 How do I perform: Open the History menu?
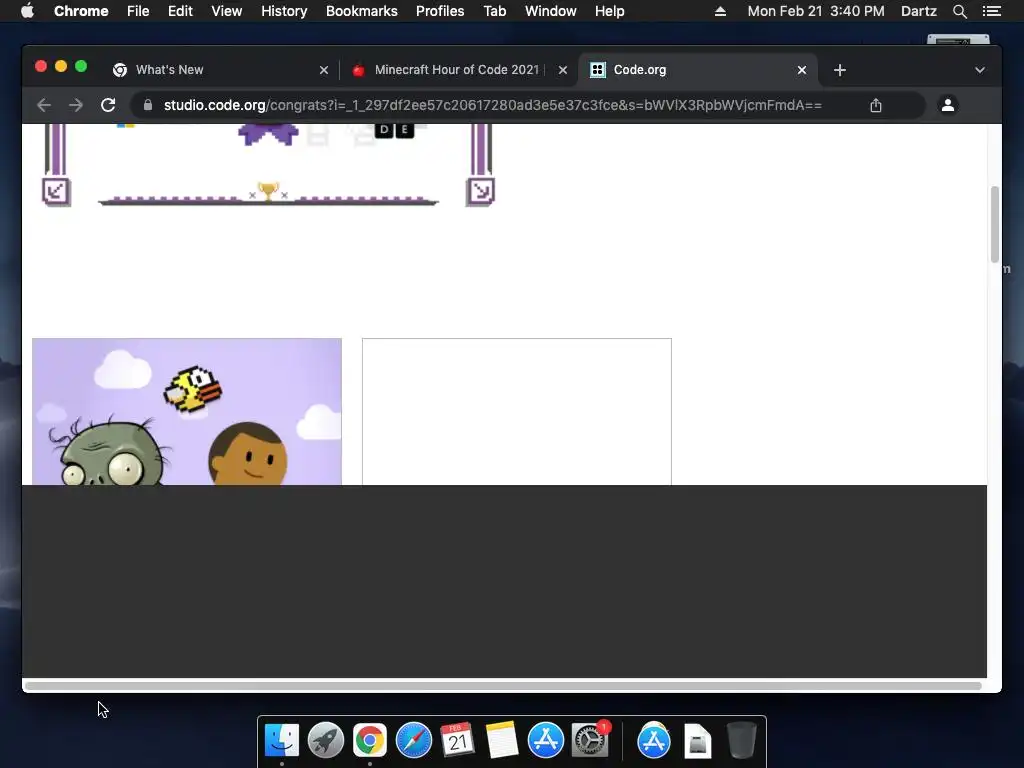coord(284,11)
